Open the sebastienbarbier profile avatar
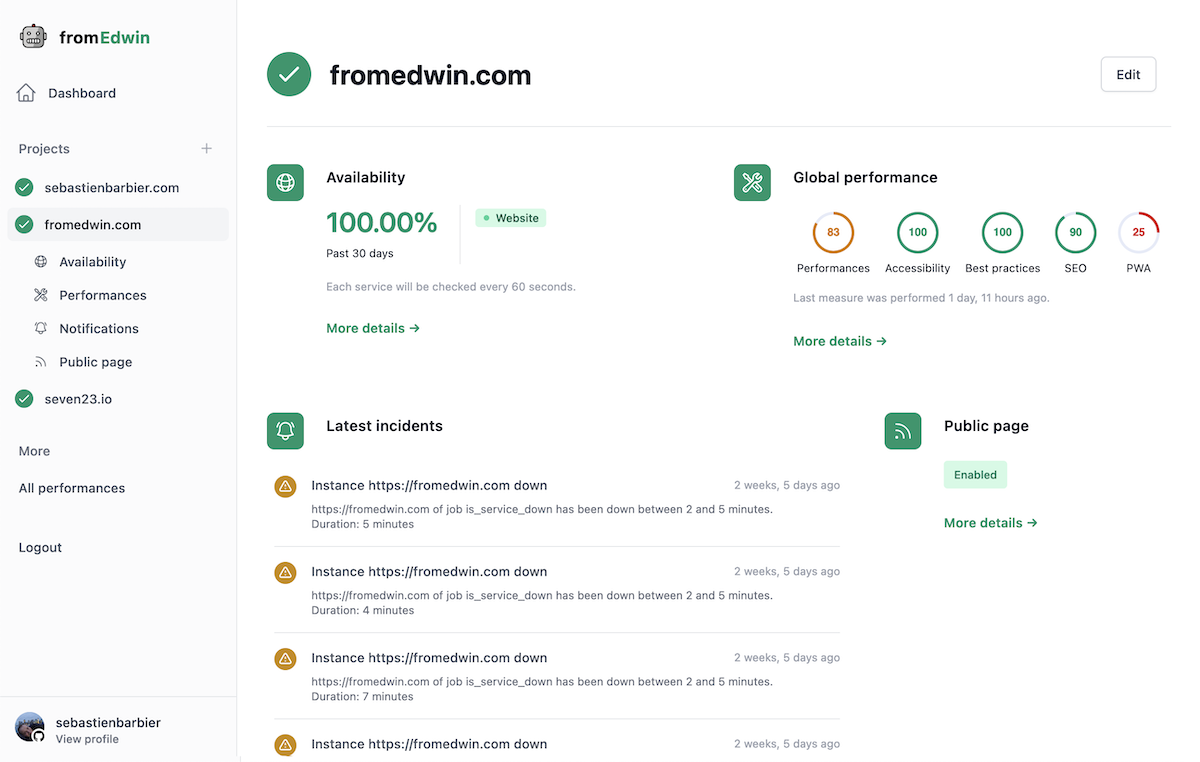Screen dimensions: 1200x762 pos(30,727)
